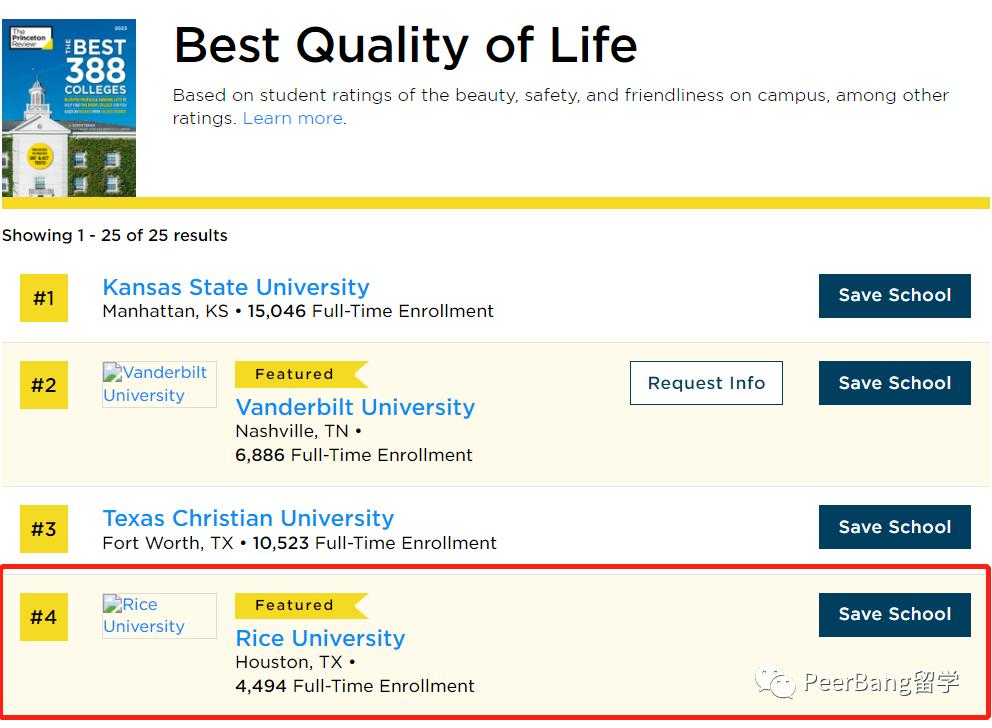Click the Rice University logo image
This screenshot has width=992, height=728.
(159, 616)
